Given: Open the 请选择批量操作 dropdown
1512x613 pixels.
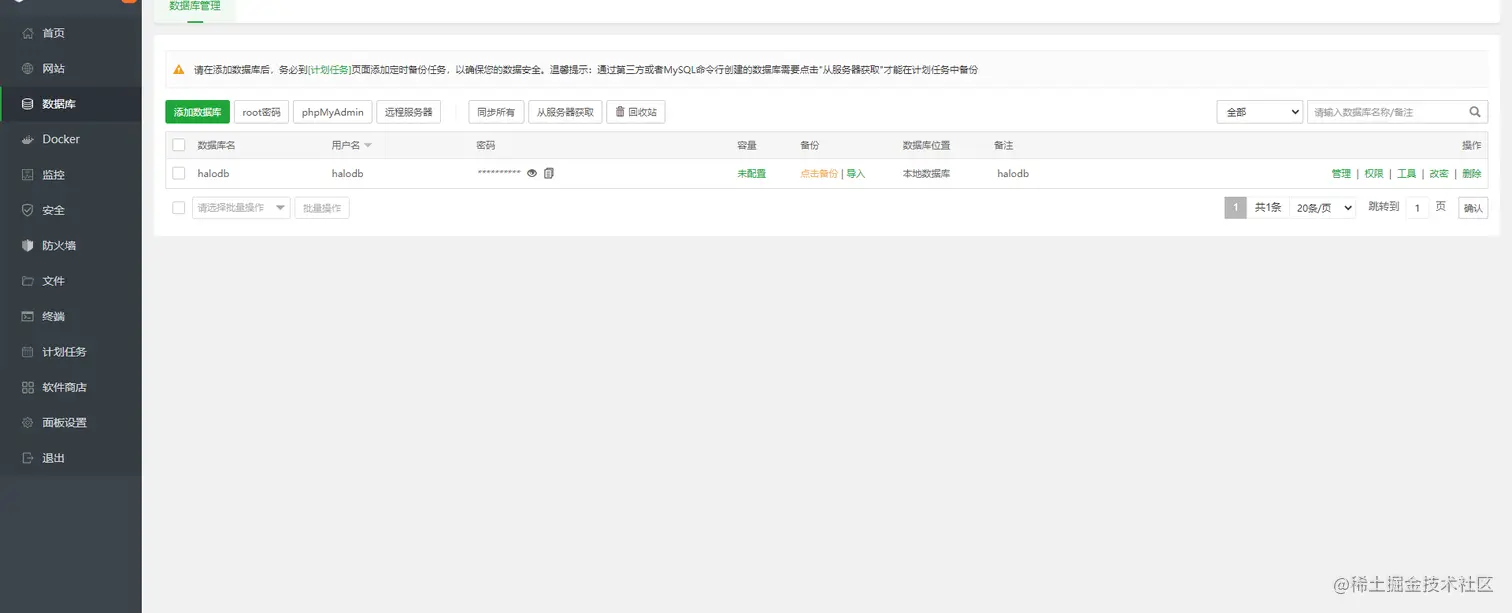Looking at the screenshot, I should (x=241, y=208).
